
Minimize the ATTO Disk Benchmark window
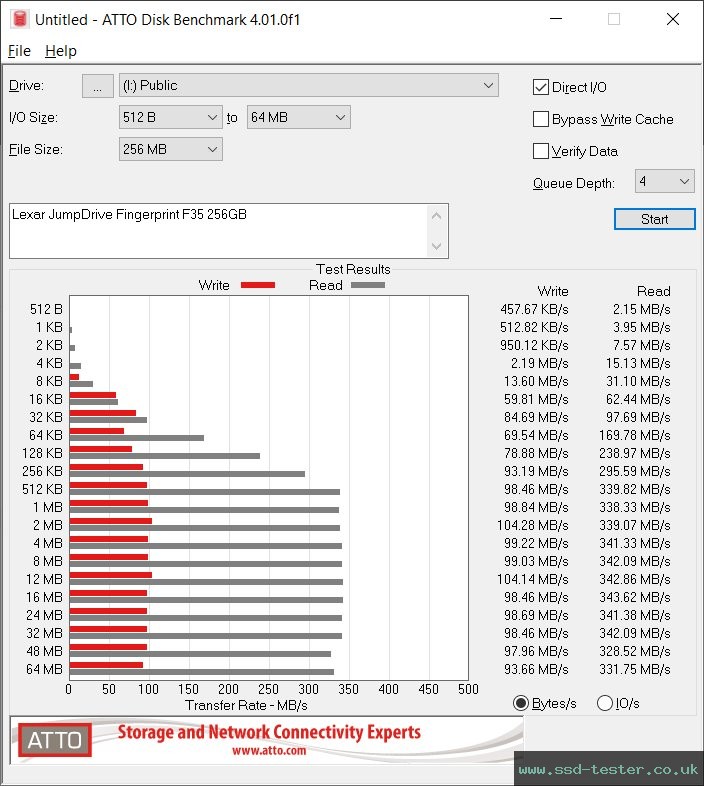[556, 19]
